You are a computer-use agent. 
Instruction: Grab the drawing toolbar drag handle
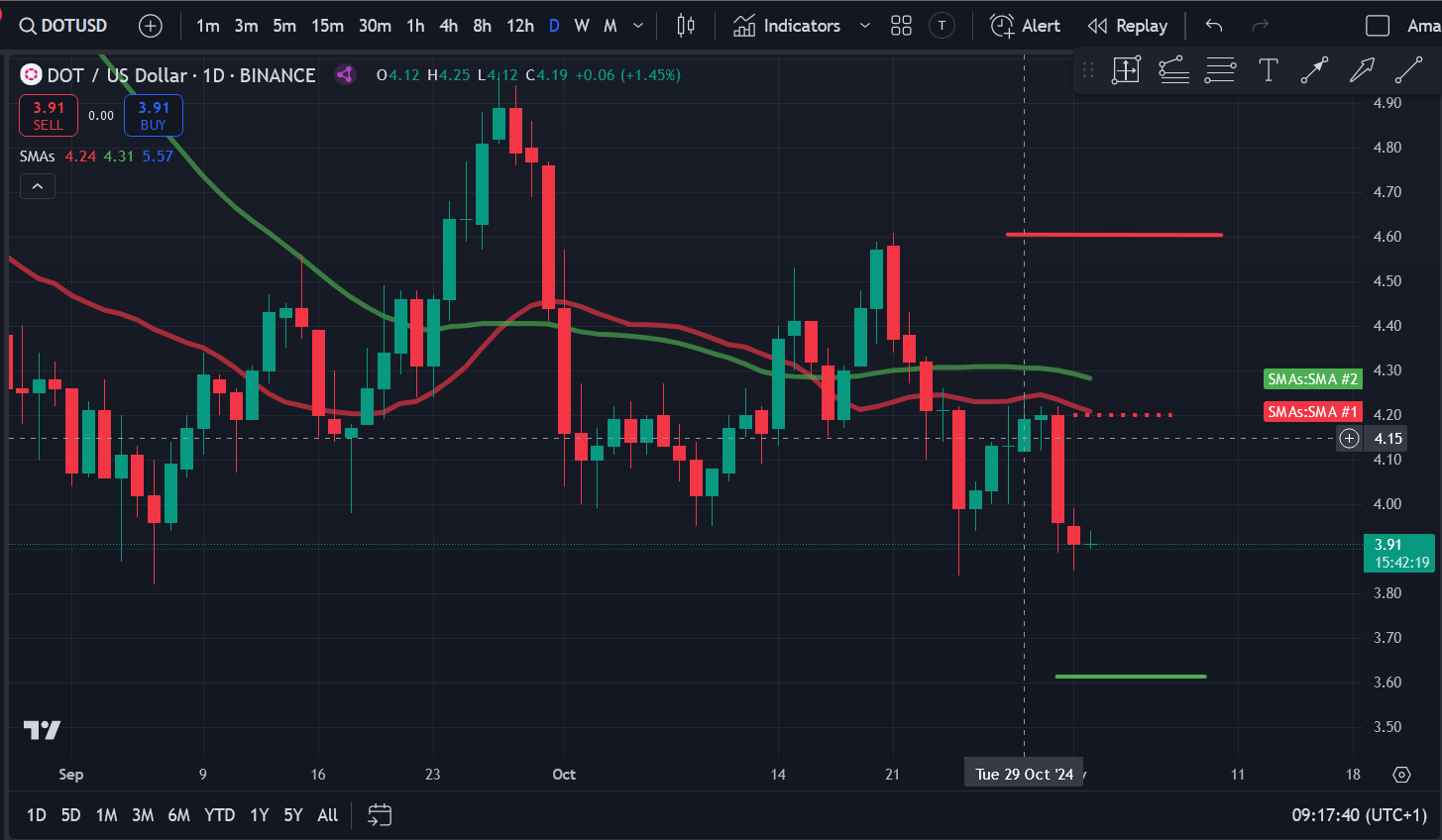coord(1088,70)
